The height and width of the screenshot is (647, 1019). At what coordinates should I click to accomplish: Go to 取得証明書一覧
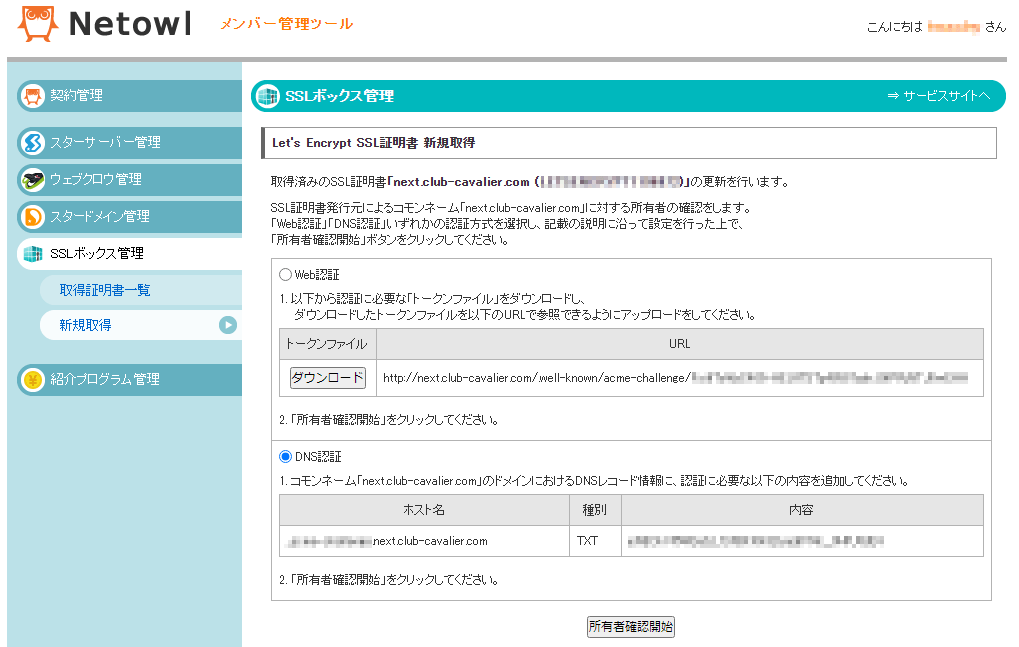[140, 290]
